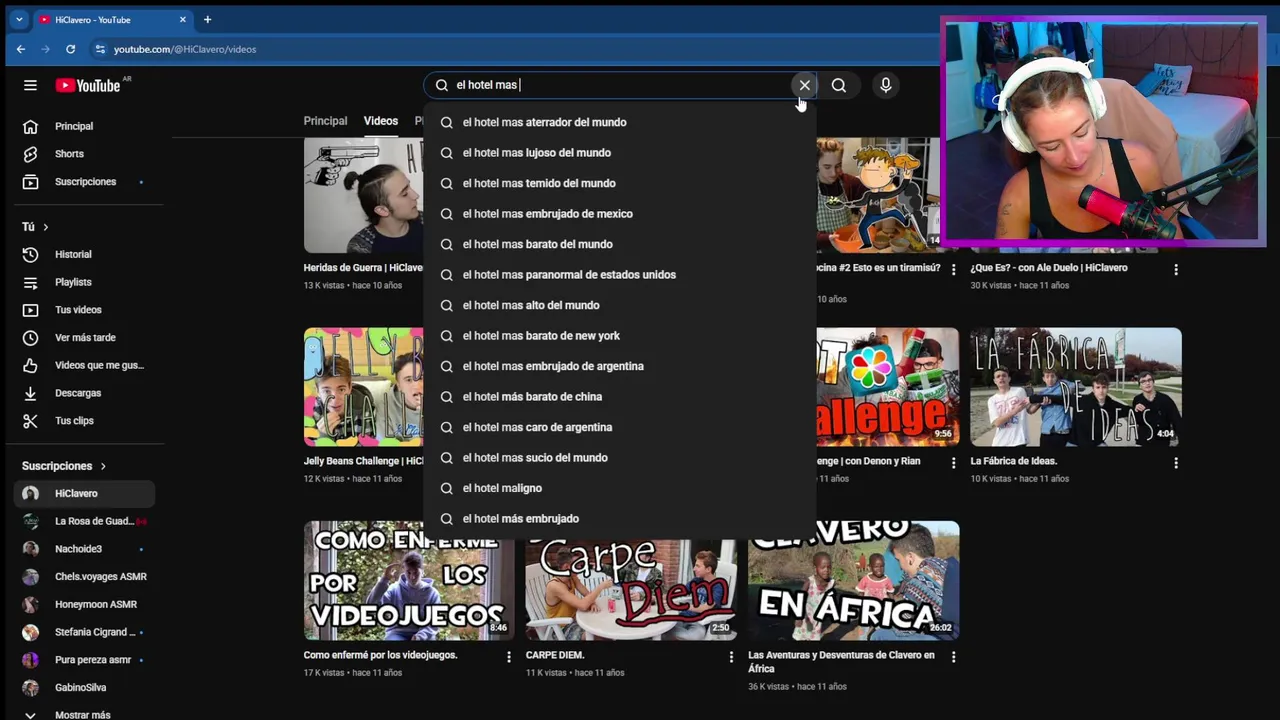Screen dimensions: 1280x720
Task: Select suggestion 'el hotel mas paranormal de estados unidos'
Action: pyautogui.click(x=620, y=275)
